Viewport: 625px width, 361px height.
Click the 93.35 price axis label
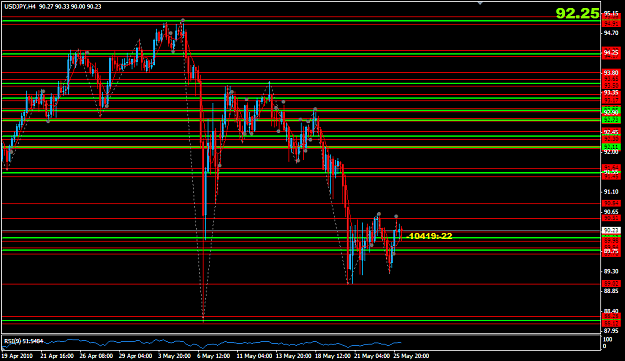(611, 92)
